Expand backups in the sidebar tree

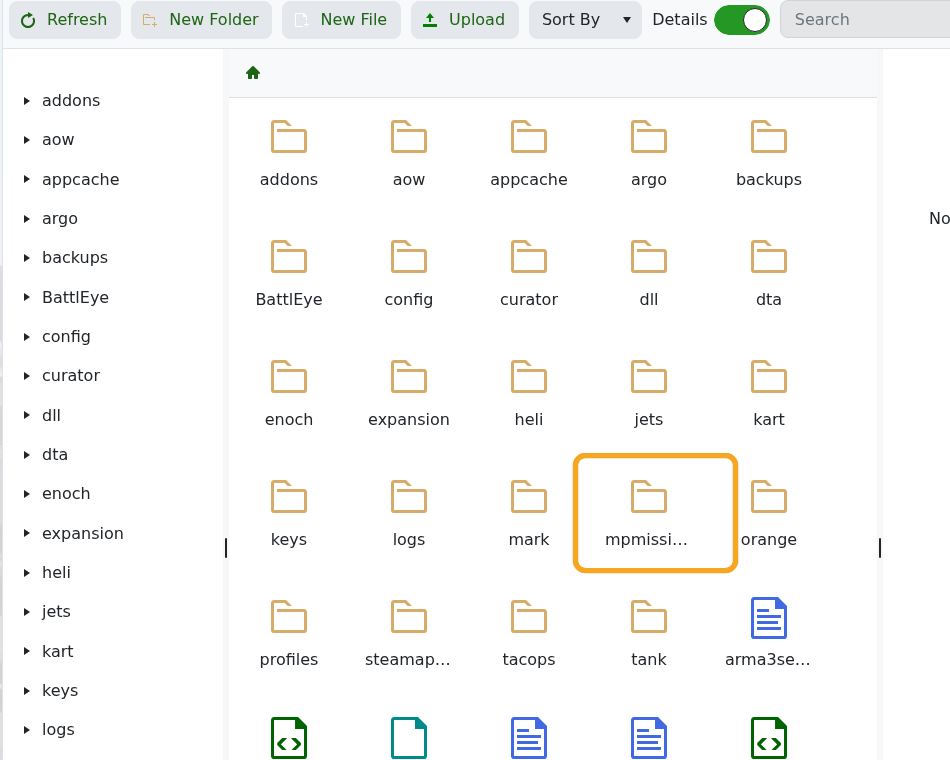click(x=27, y=258)
